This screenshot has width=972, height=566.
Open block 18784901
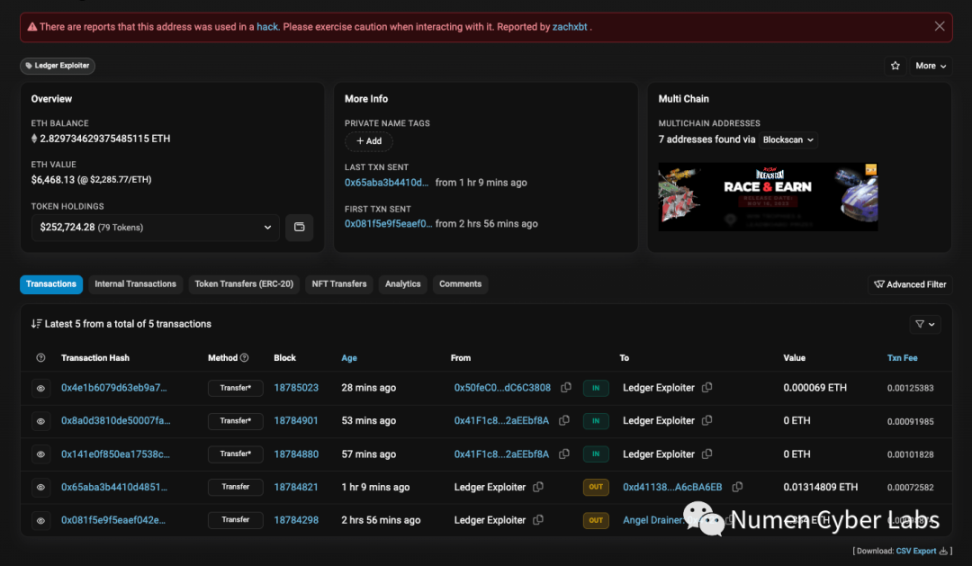click(x=296, y=420)
